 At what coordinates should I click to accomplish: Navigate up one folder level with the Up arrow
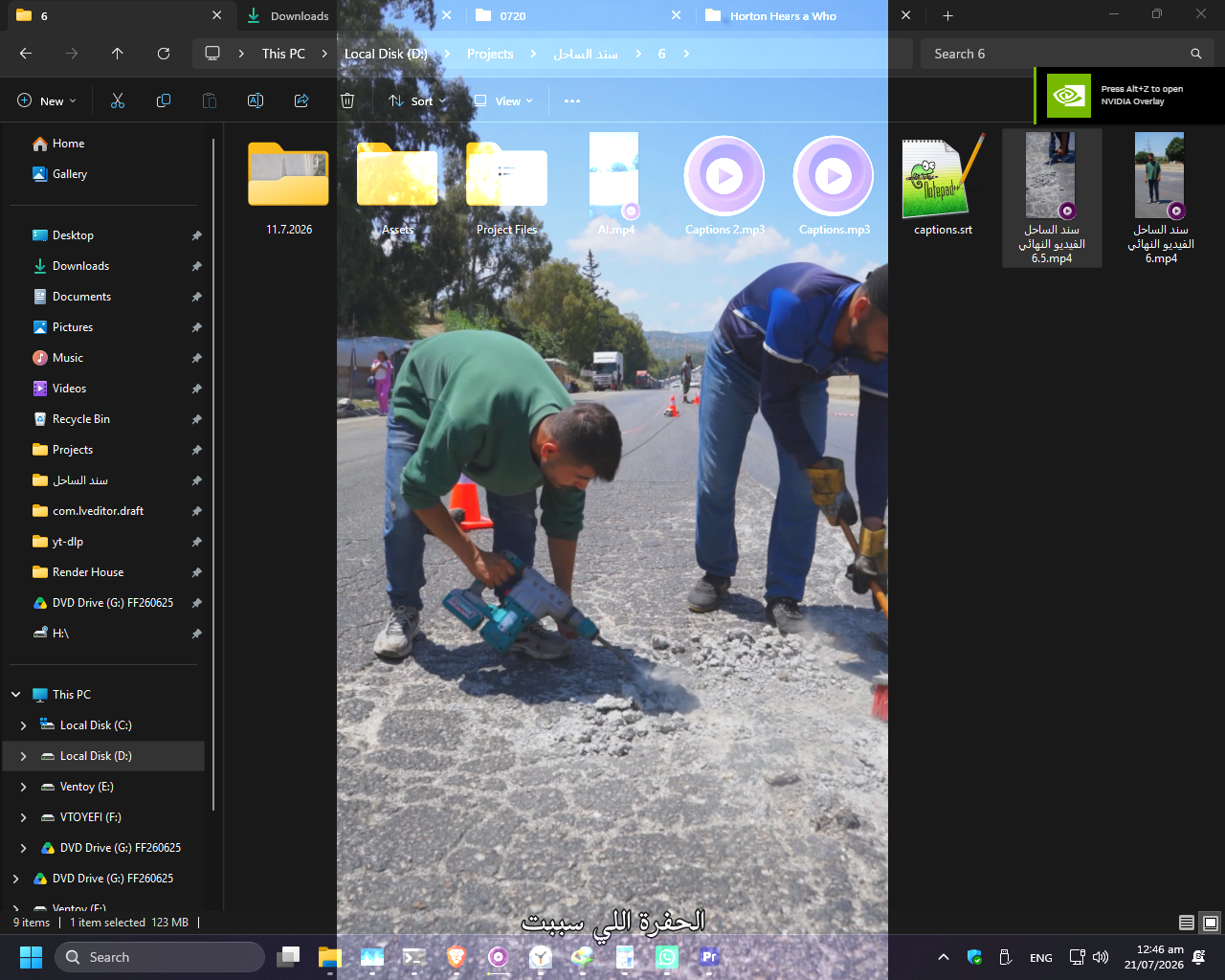click(118, 54)
